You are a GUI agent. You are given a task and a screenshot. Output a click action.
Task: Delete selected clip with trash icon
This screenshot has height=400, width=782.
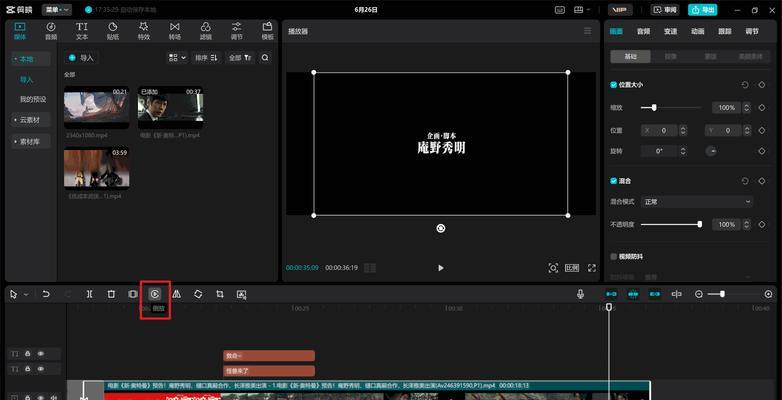tap(111, 294)
